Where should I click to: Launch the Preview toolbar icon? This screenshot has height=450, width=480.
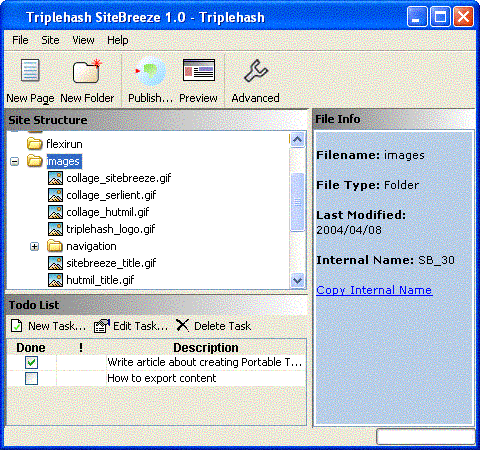pos(199,70)
